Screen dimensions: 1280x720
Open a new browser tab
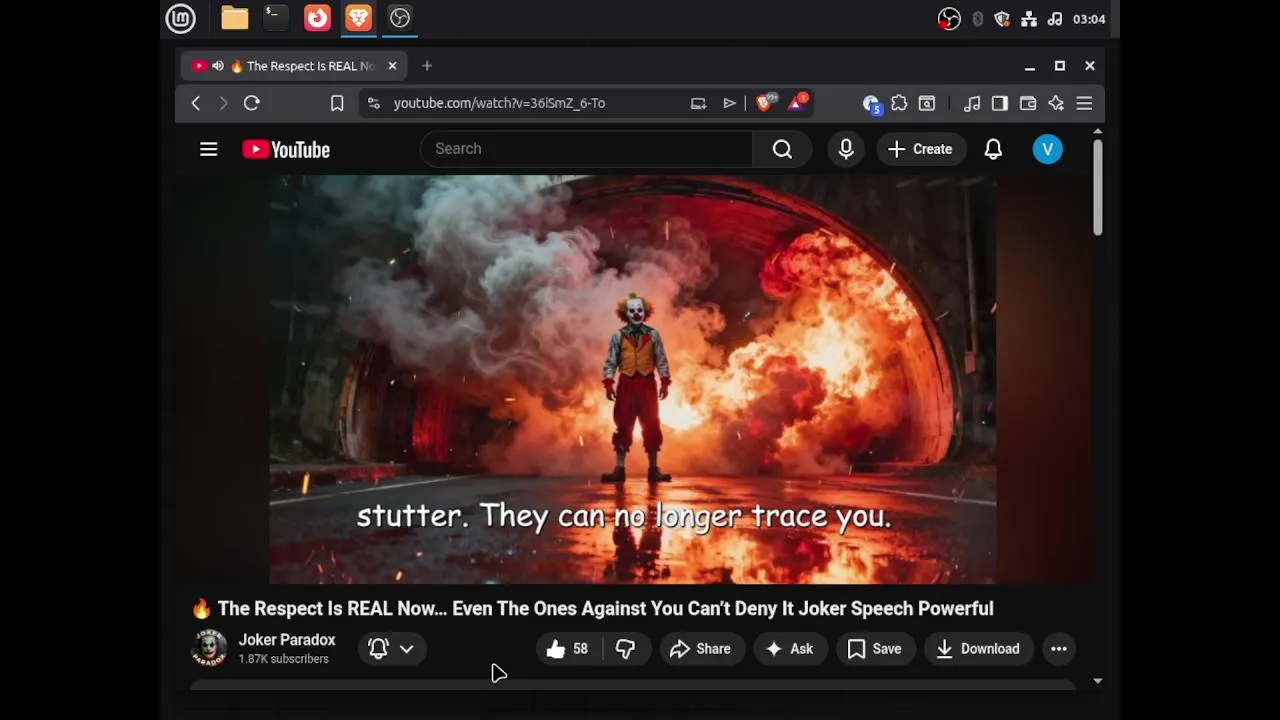(x=427, y=66)
